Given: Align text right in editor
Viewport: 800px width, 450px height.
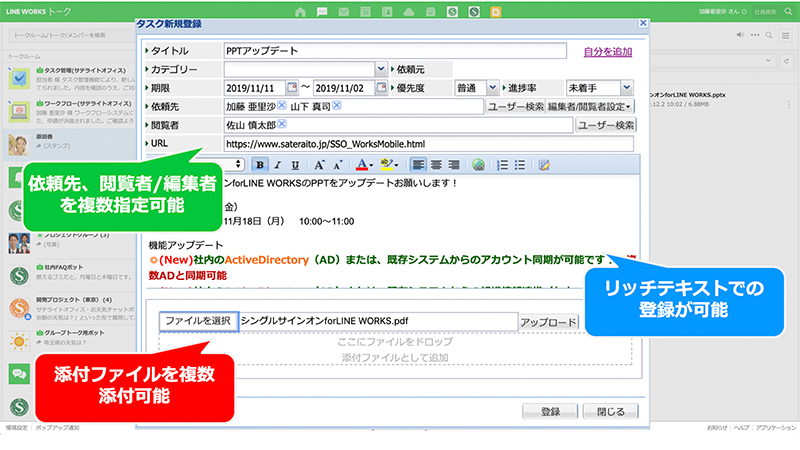Looking at the screenshot, I should 454,165.
